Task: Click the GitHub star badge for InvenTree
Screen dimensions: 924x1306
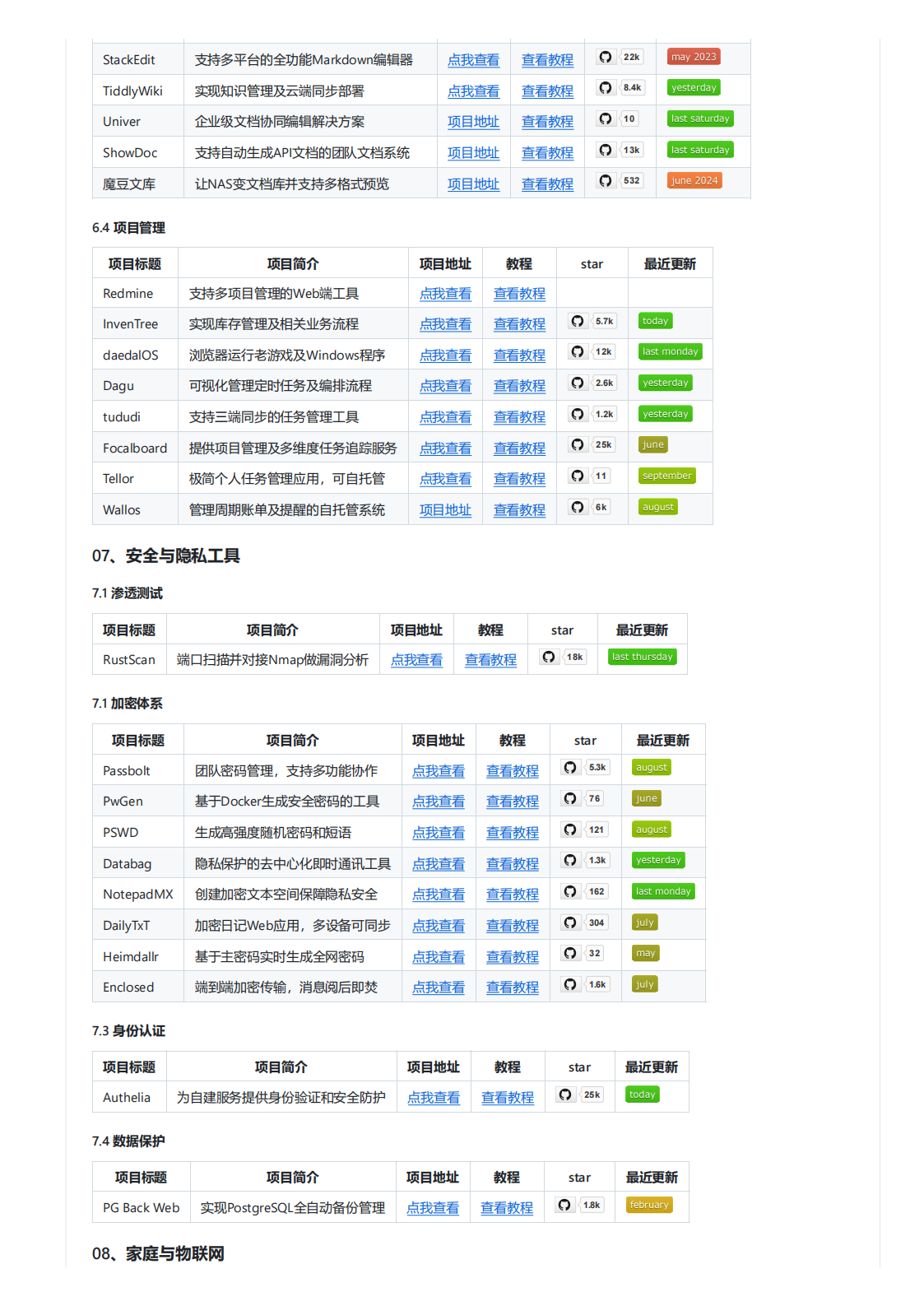Action: tap(592, 321)
